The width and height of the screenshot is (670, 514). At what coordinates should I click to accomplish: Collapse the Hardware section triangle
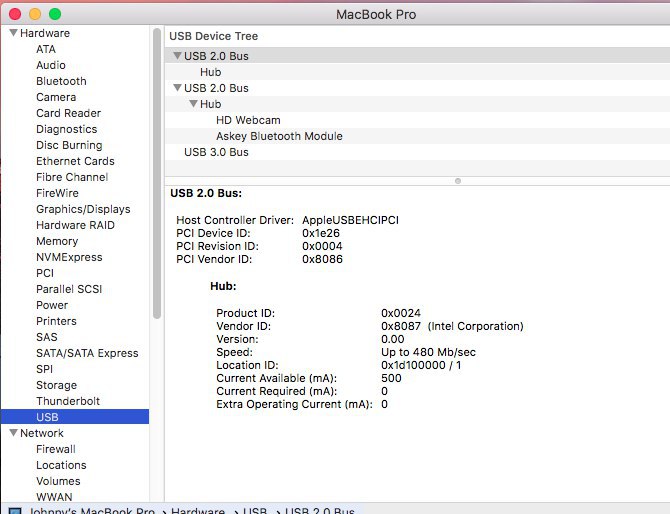14,33
